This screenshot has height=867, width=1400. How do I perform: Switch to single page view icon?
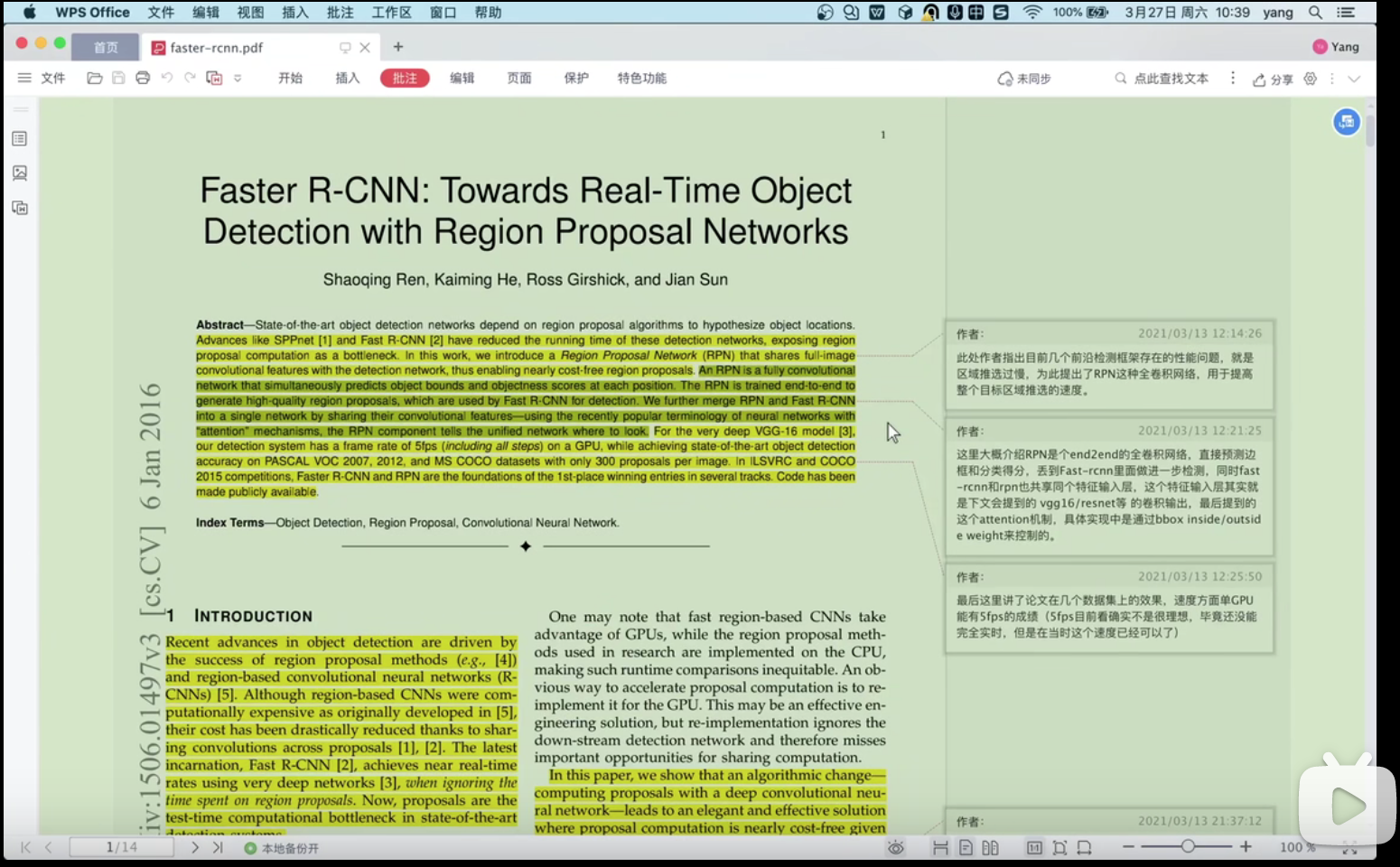click(x=966, y=847)
